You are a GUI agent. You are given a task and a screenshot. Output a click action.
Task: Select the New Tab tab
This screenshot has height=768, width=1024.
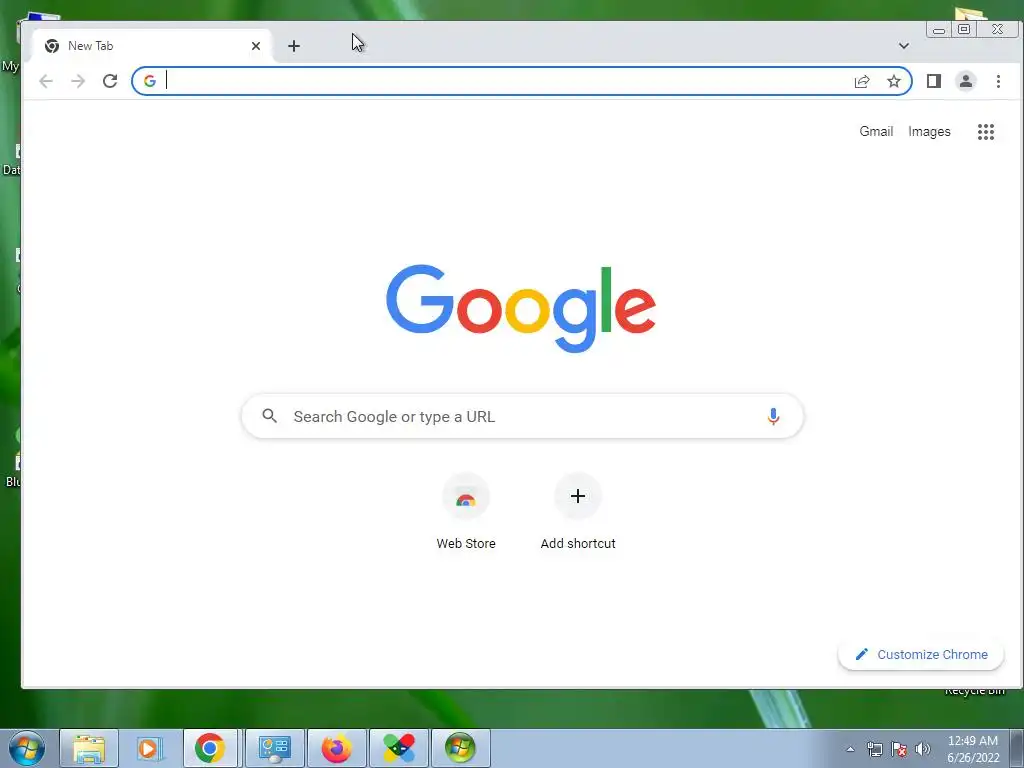(152, 46)
